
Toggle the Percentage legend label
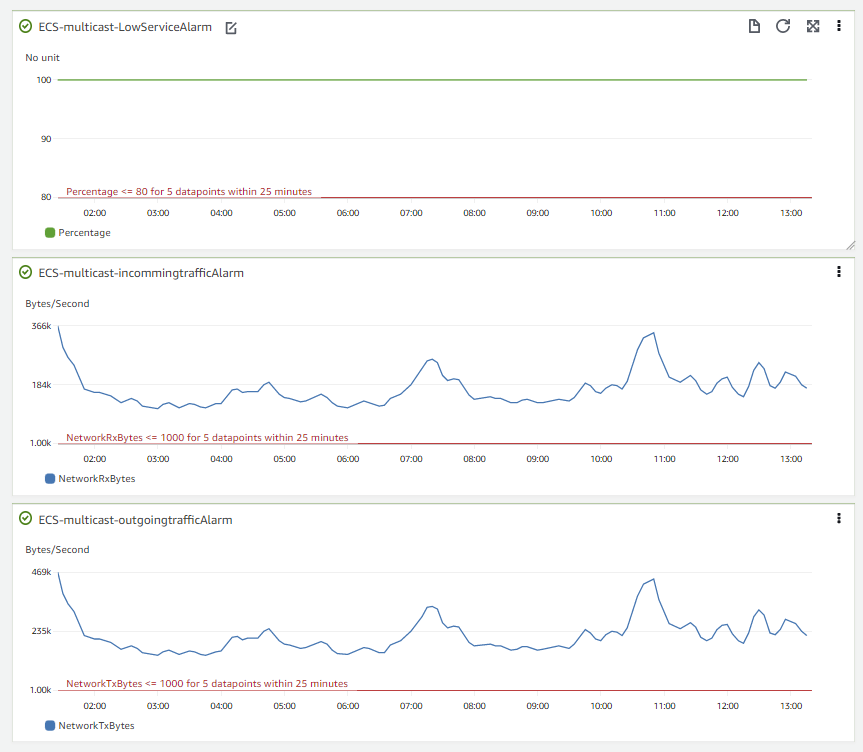coord(84,233)
